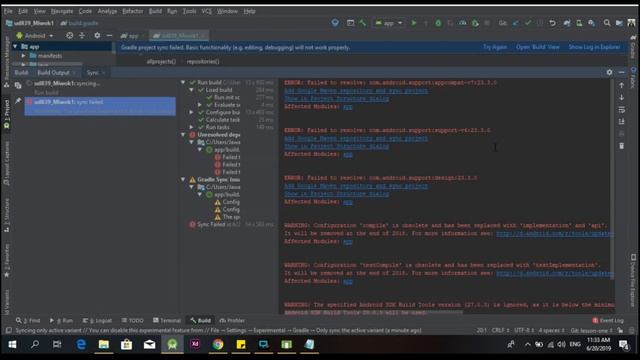Click the Undo arrow in the main toolbar
The image size is (640, 360).
552,23
